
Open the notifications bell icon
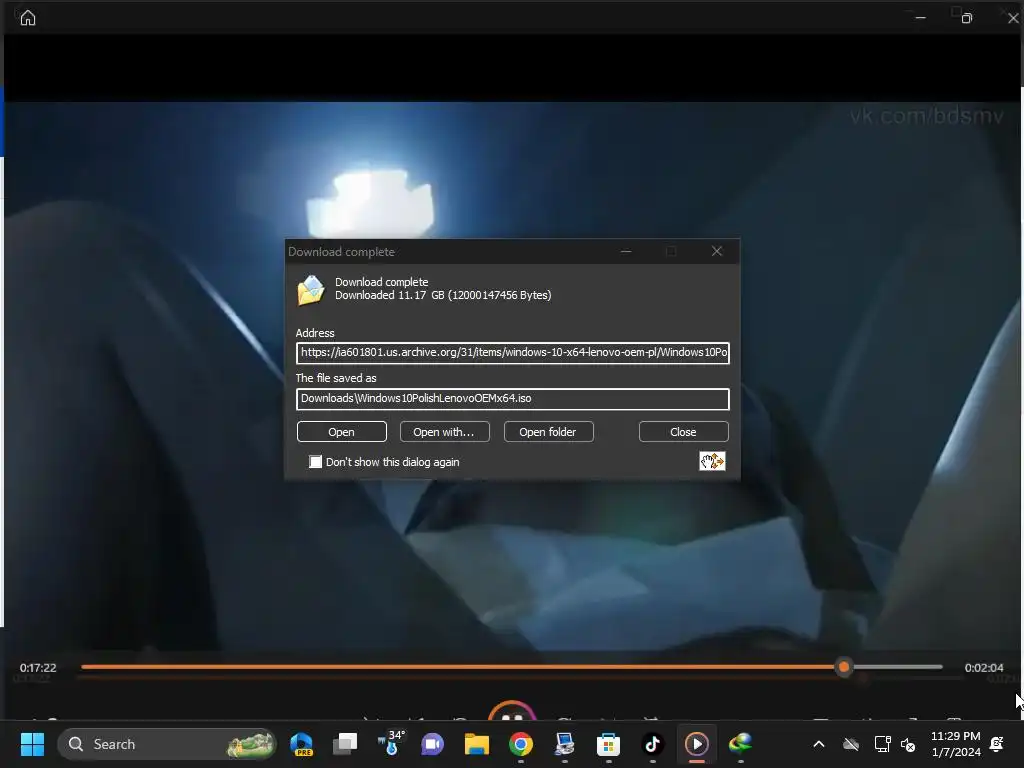997,744
